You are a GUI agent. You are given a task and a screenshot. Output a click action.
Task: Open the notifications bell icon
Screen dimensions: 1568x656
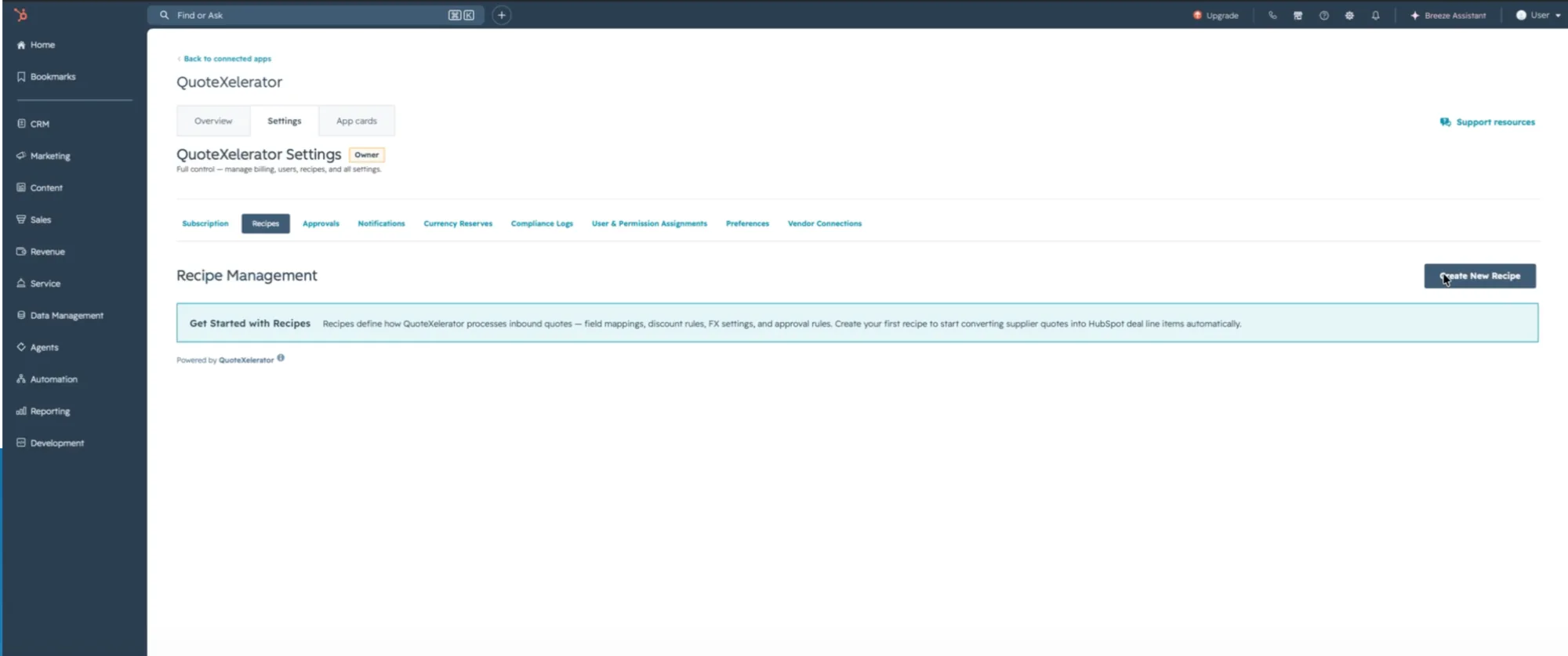(x=1375, y=15)
